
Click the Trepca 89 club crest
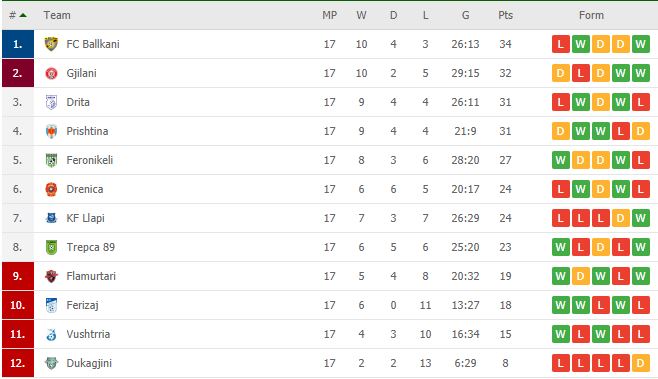(51, 247)
